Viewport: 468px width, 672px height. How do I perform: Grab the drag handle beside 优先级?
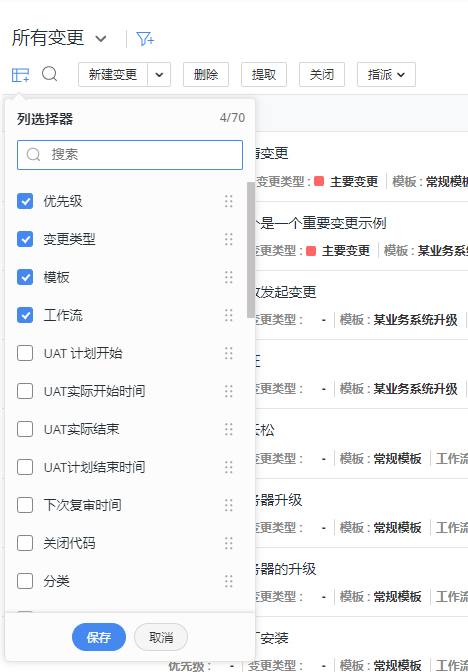229,201
